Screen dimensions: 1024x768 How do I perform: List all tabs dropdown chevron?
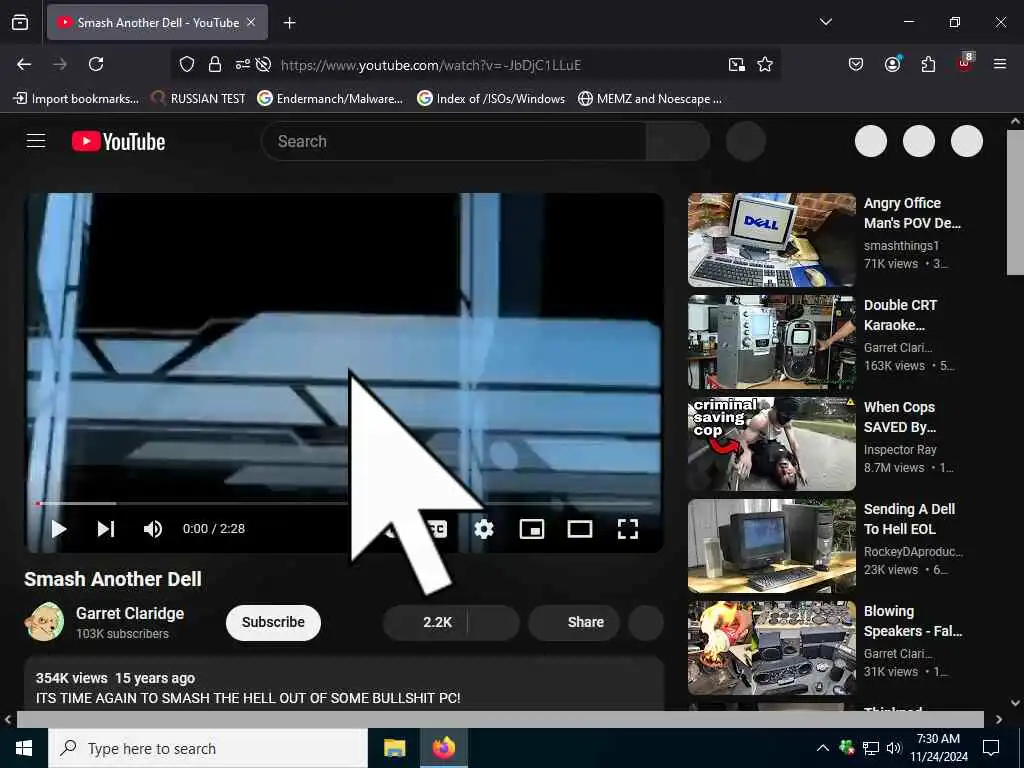(825, 22)
